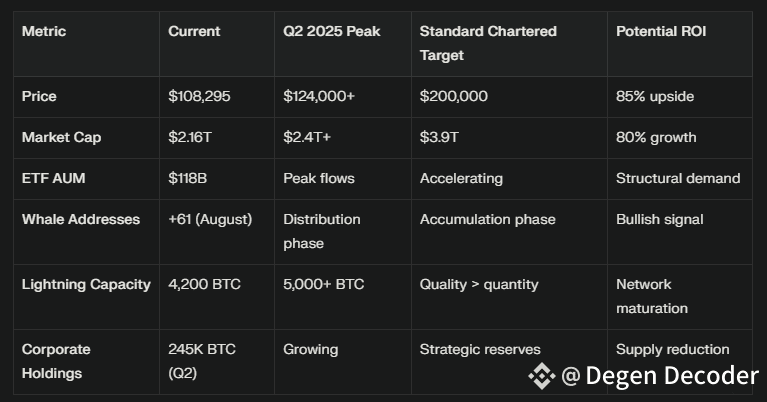767x402 pixels.
Task: Select the Current column header
Action: 194,32
